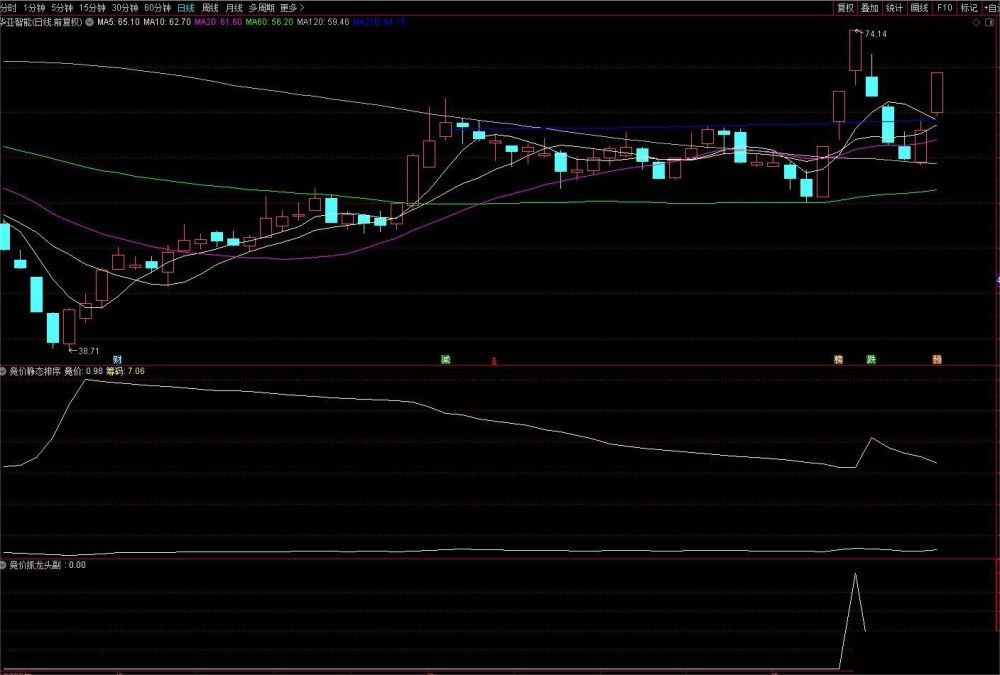Screen dimensions: 1000x675
Task: Expand the 竞价抓龙头副 indicator dropdown
Action: pos(3,565)
